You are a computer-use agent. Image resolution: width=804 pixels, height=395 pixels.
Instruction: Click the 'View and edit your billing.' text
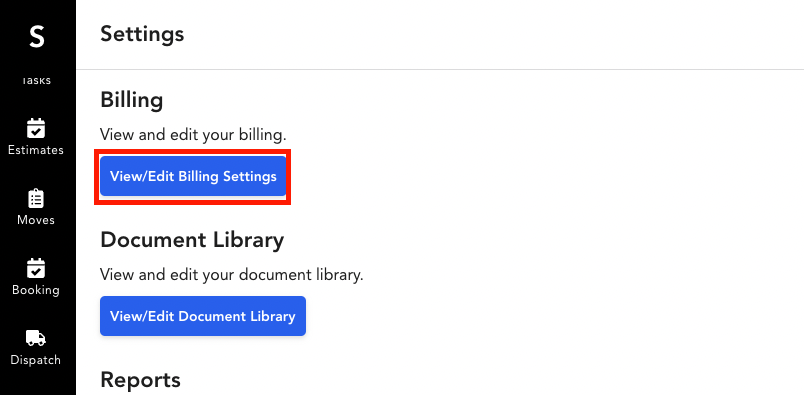[193, 135]
